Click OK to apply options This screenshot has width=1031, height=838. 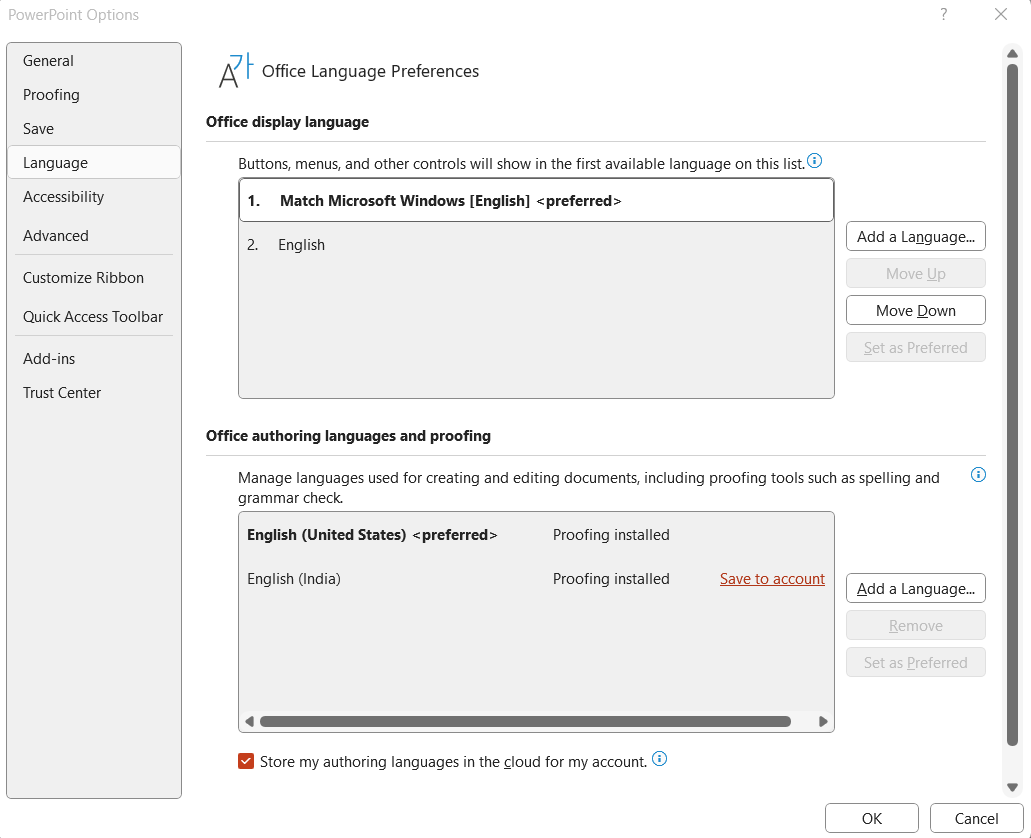(871, 818)
